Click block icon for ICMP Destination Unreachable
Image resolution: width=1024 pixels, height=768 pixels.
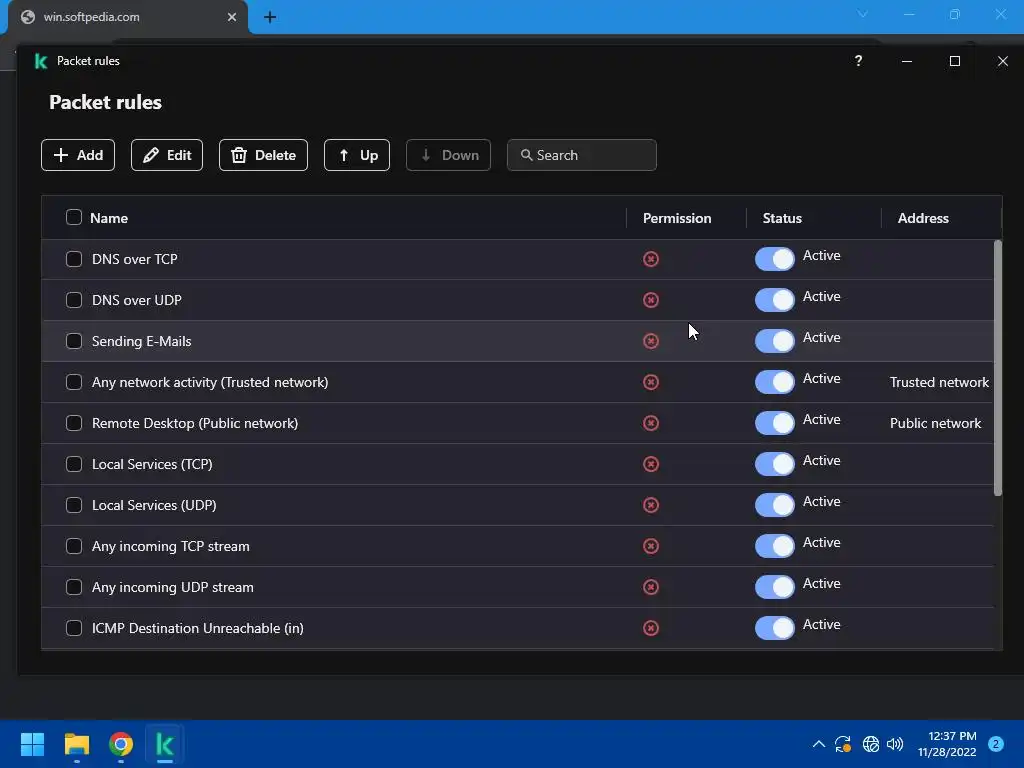click(x=650, y=628)
